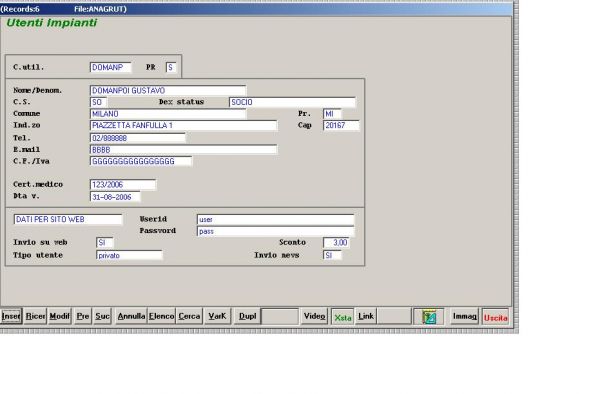600x394 pixels.
Task: Click the red Uscita exit button
Action: (496, 317)
